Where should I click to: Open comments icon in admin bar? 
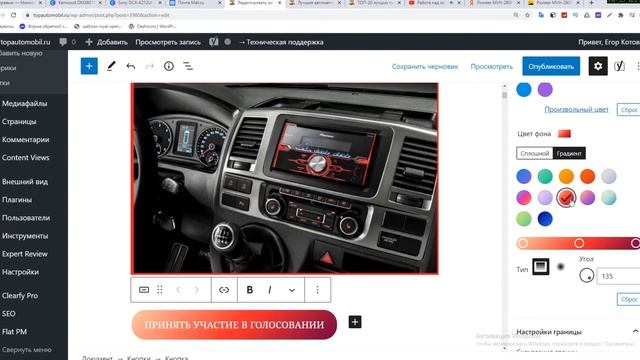[x=63, y=42]
